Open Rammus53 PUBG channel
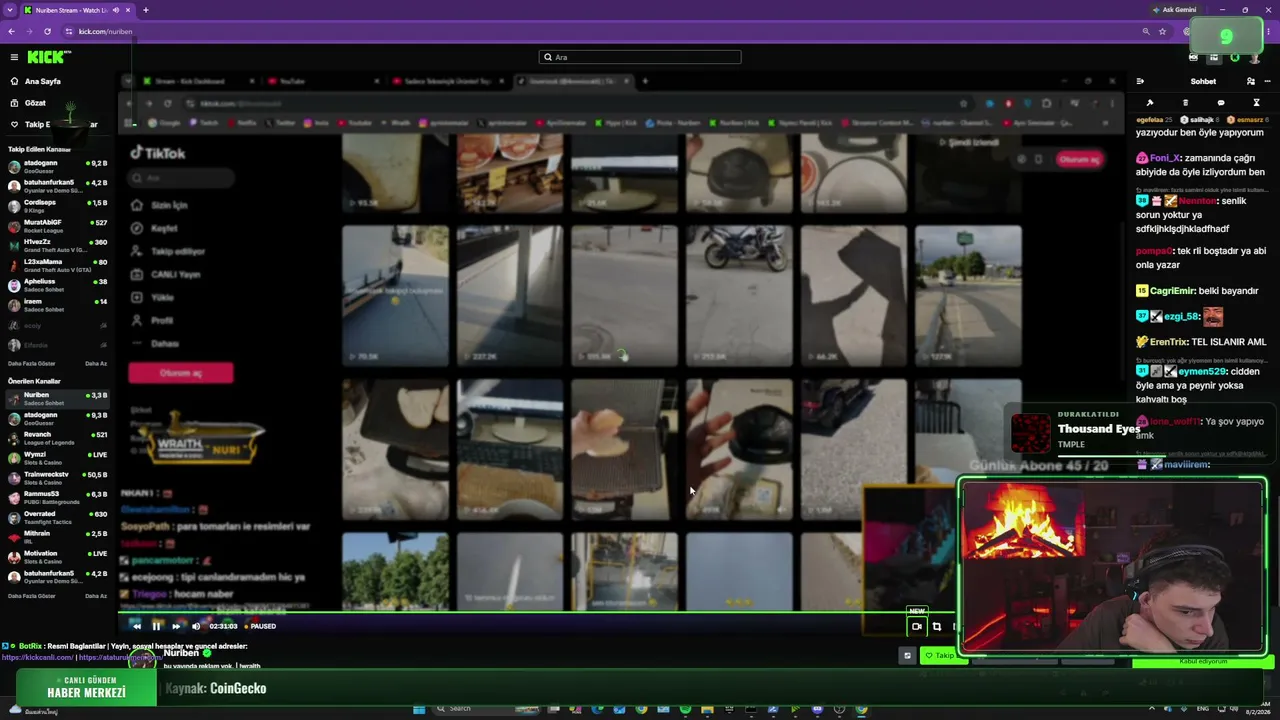This screenshot has height=720, width=1280. (57, 497)
